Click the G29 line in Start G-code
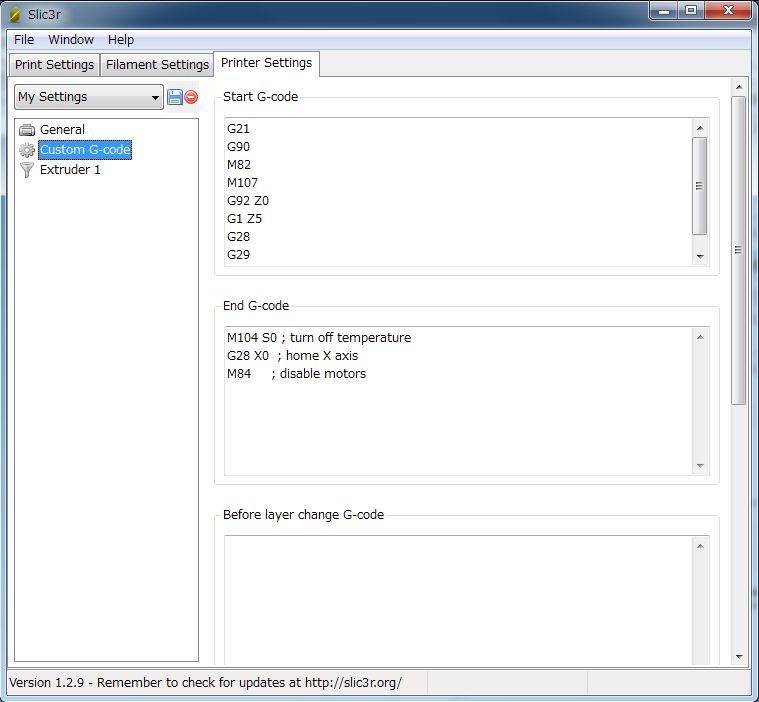 coord(239,255)
